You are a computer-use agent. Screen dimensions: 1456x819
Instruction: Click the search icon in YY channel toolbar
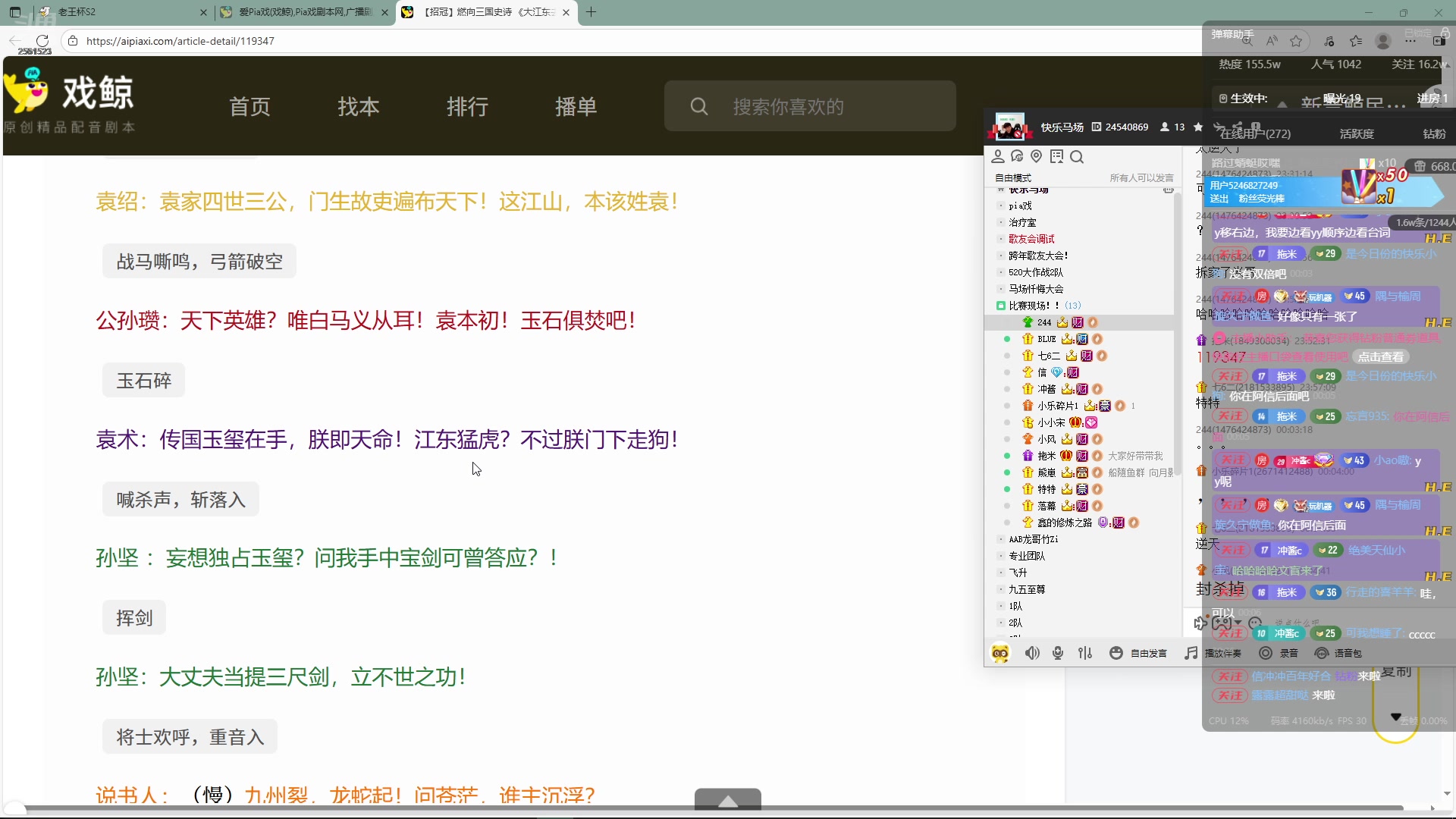click(x=1077, y=157)
